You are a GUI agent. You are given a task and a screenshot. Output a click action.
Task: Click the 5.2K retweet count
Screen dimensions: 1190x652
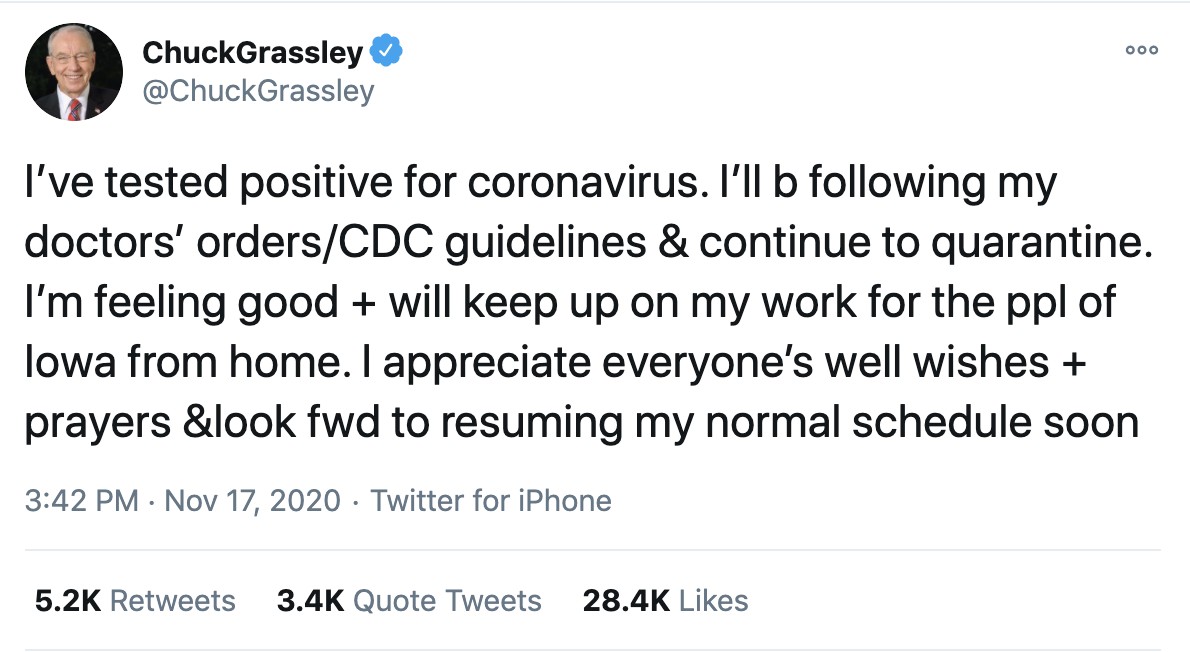point(66,601)
